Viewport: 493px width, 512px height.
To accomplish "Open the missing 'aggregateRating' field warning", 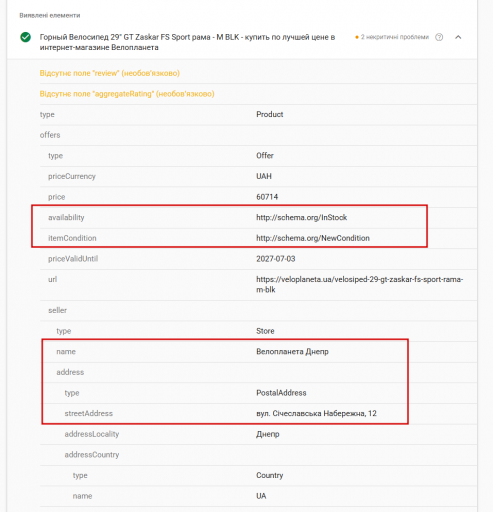I will pyautogui.click(x=127, y=94).
